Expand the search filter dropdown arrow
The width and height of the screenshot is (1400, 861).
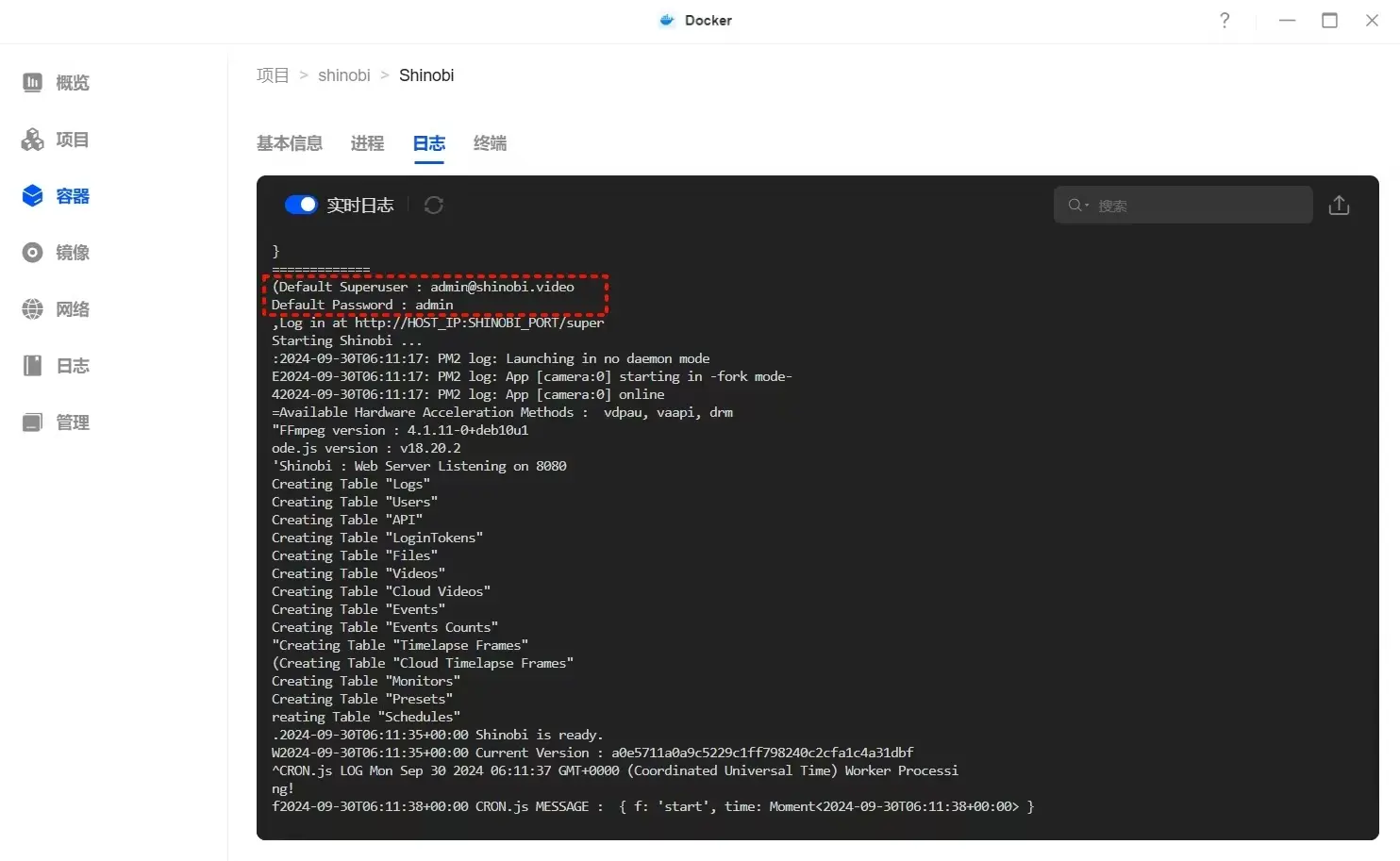point(1087,206)
